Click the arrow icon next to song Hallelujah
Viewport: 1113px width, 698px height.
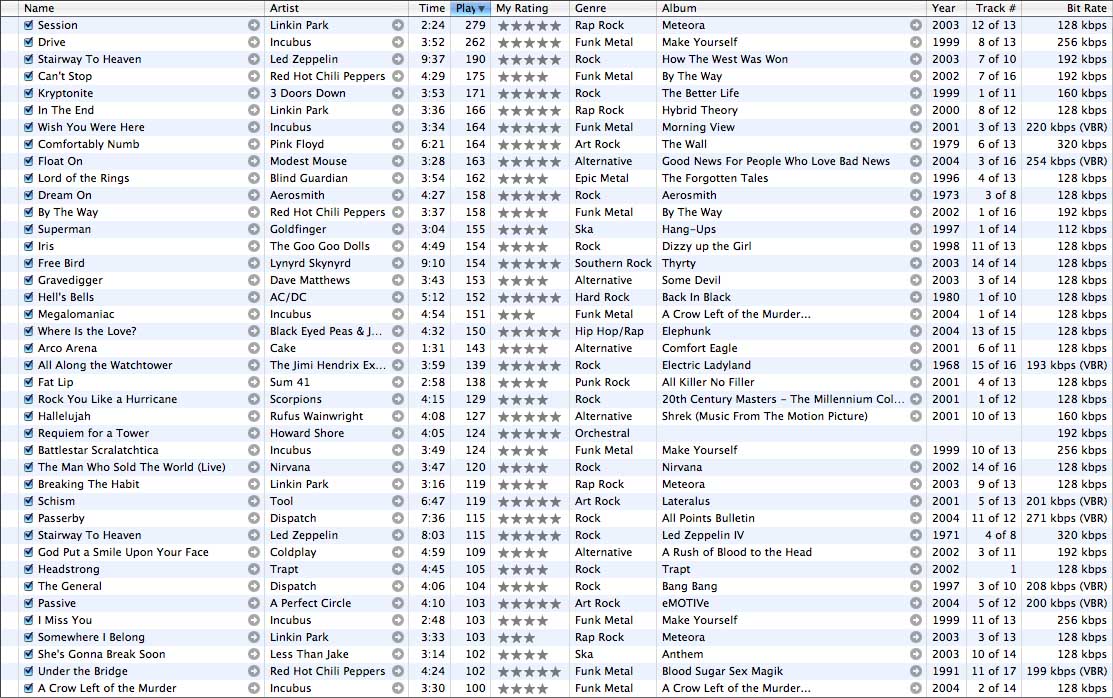(254, 416)
